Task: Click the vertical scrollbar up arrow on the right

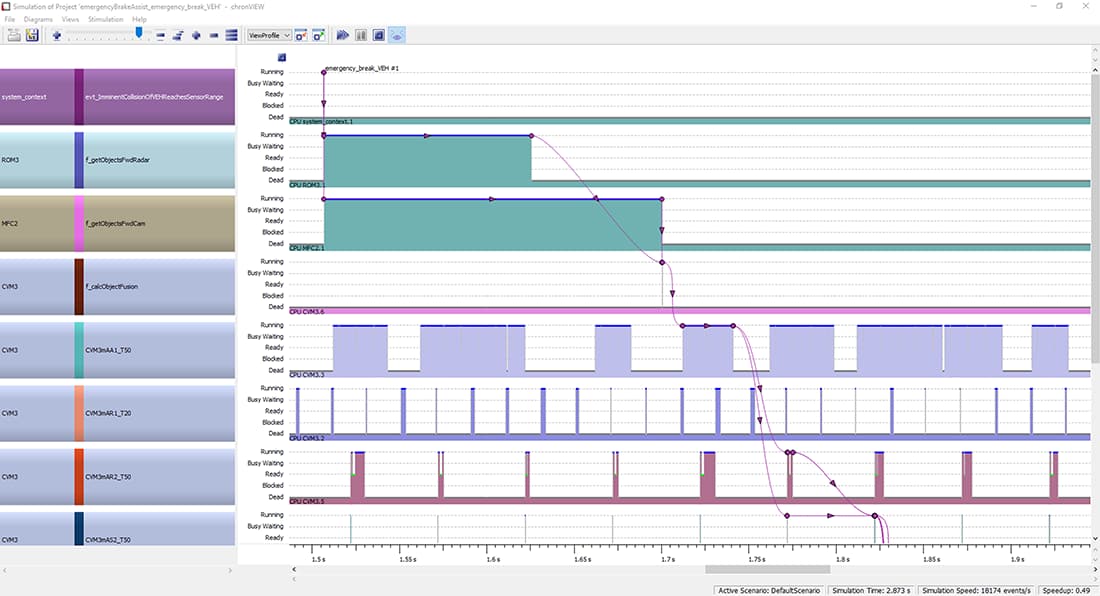Action: click(x=1095, y=69)
